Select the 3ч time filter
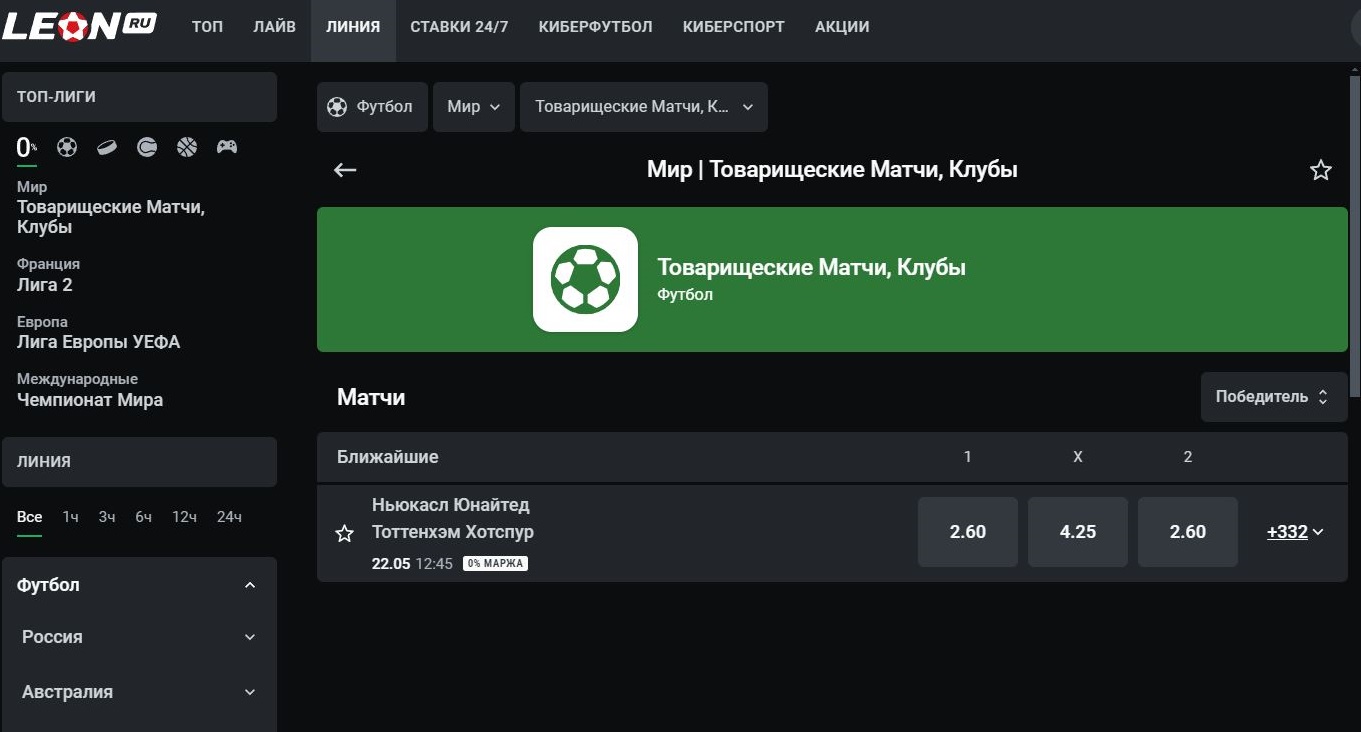 point(107,517)
